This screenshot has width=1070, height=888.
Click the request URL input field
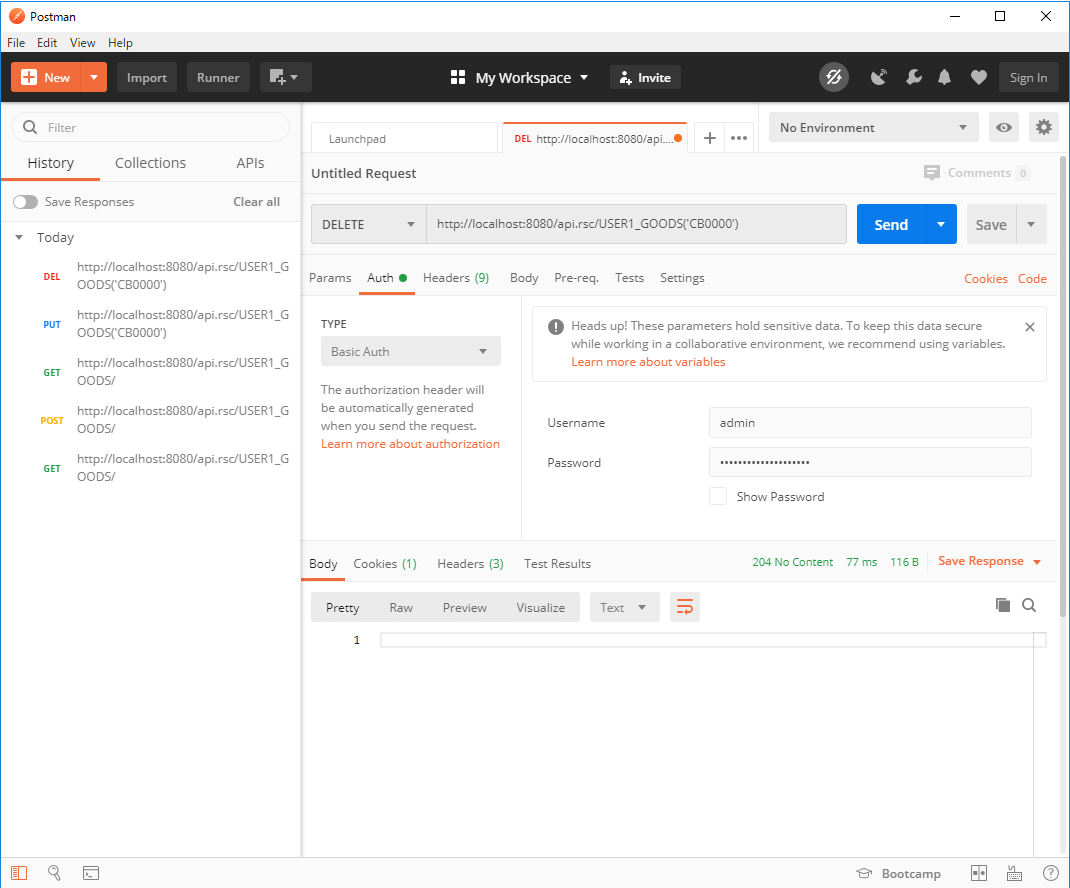(x=637, y=224)
